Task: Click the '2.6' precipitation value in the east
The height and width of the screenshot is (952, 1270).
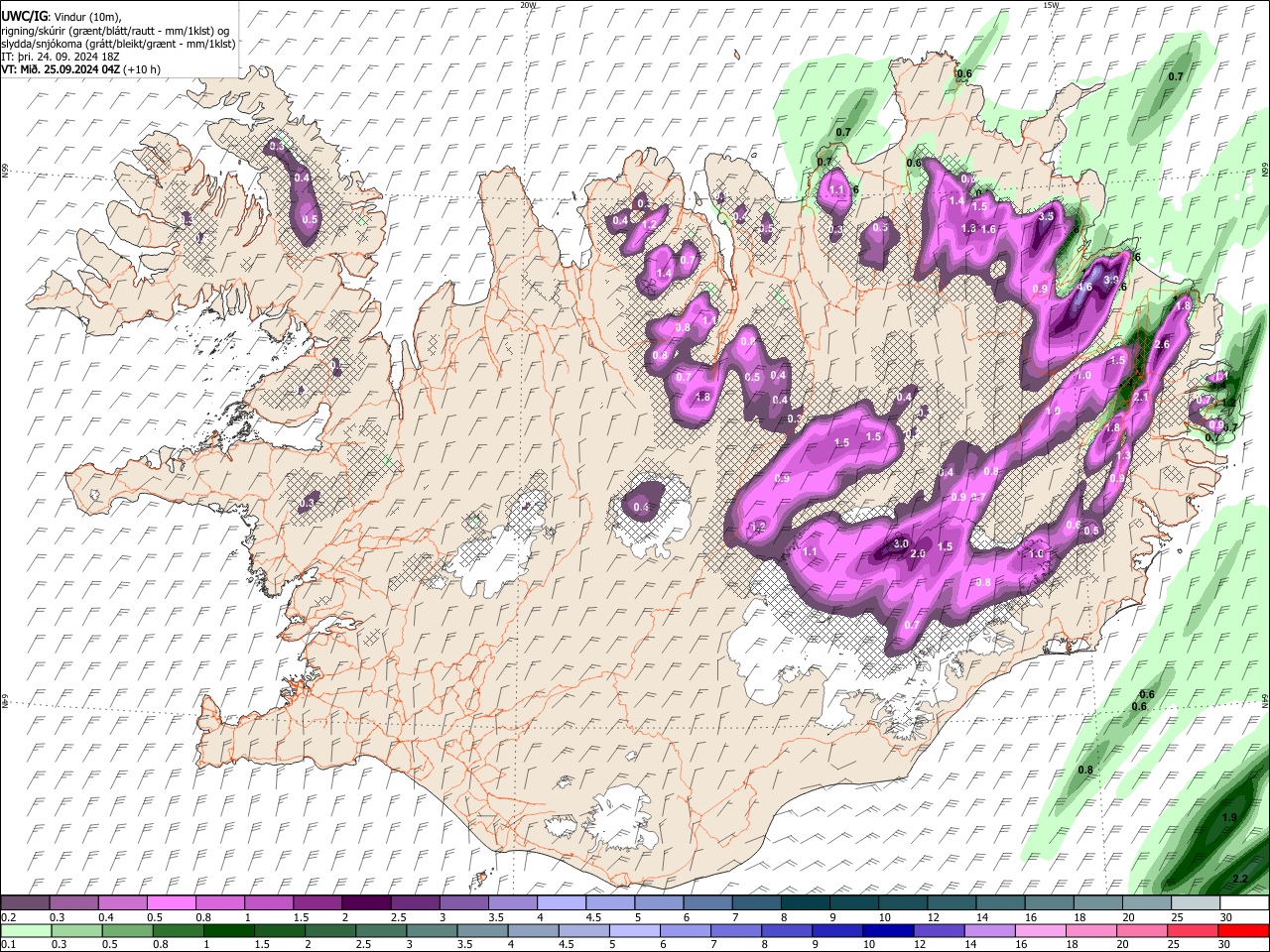Action: pos(1163,344)
